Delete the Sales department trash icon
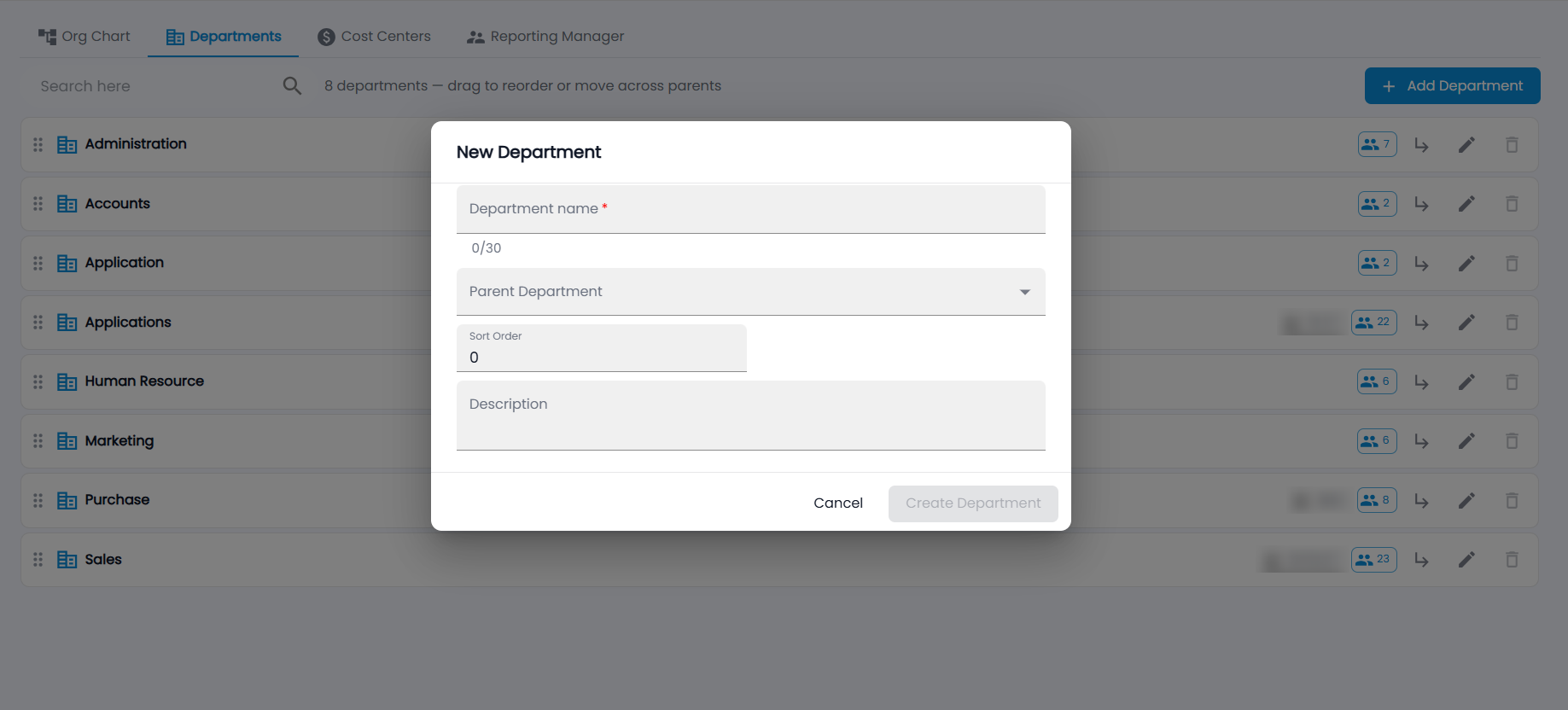Viewport: 1568px width, 710px height. coord(1512,560)
